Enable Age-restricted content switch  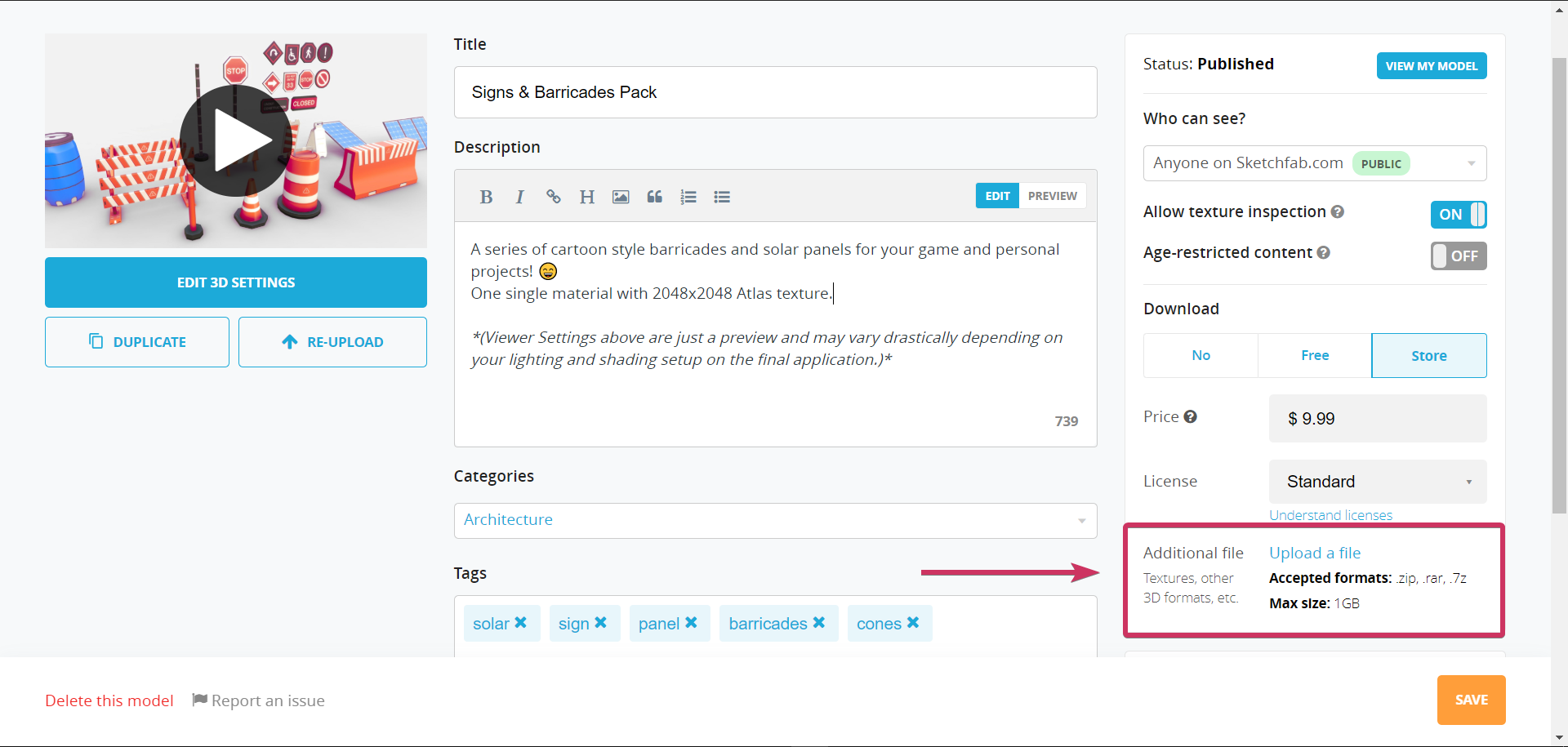1458,256
